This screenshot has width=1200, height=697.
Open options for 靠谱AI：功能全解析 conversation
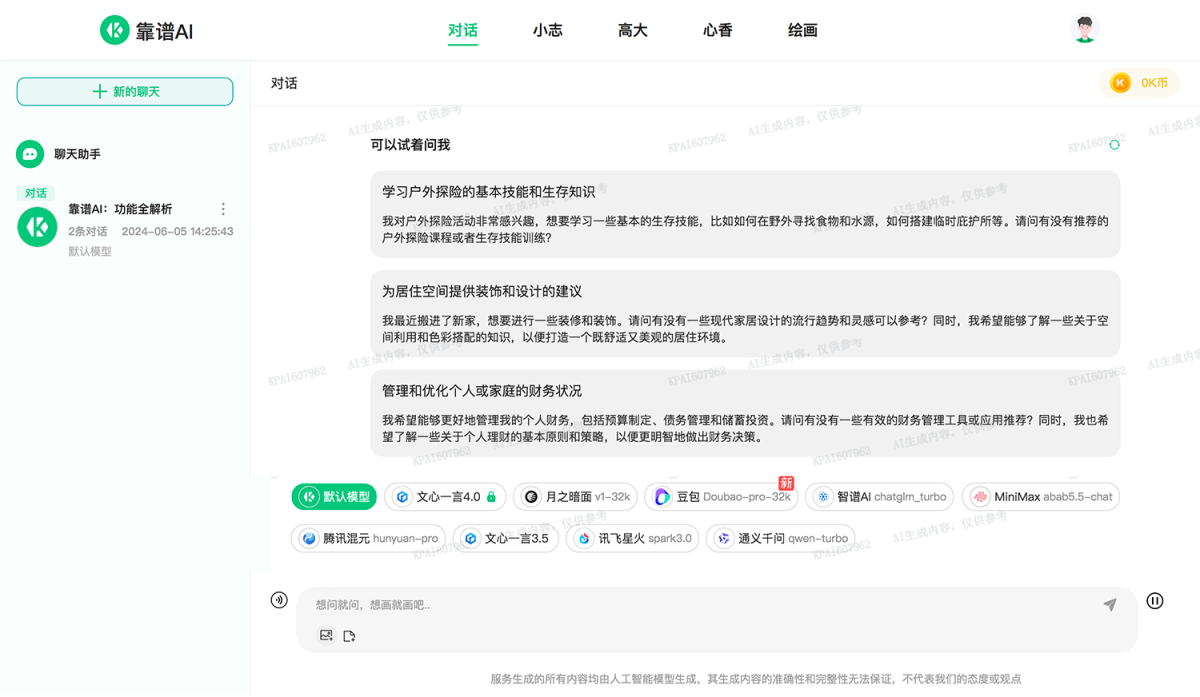pos(223,208)
